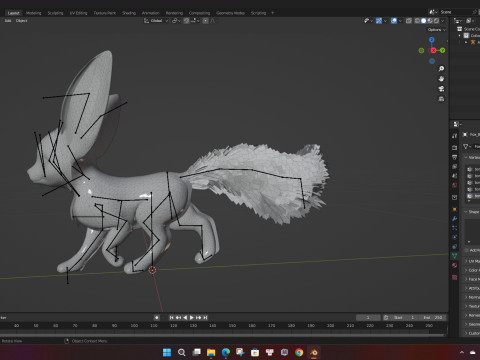The image size is (480, 360).
Task: Open the Global transform orientation dropdown
Action: (x=156, y=21)
